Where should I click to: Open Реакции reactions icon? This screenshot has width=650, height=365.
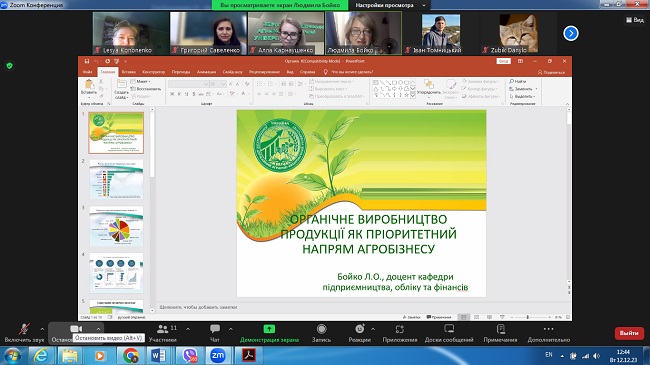(x=359, y=329)
